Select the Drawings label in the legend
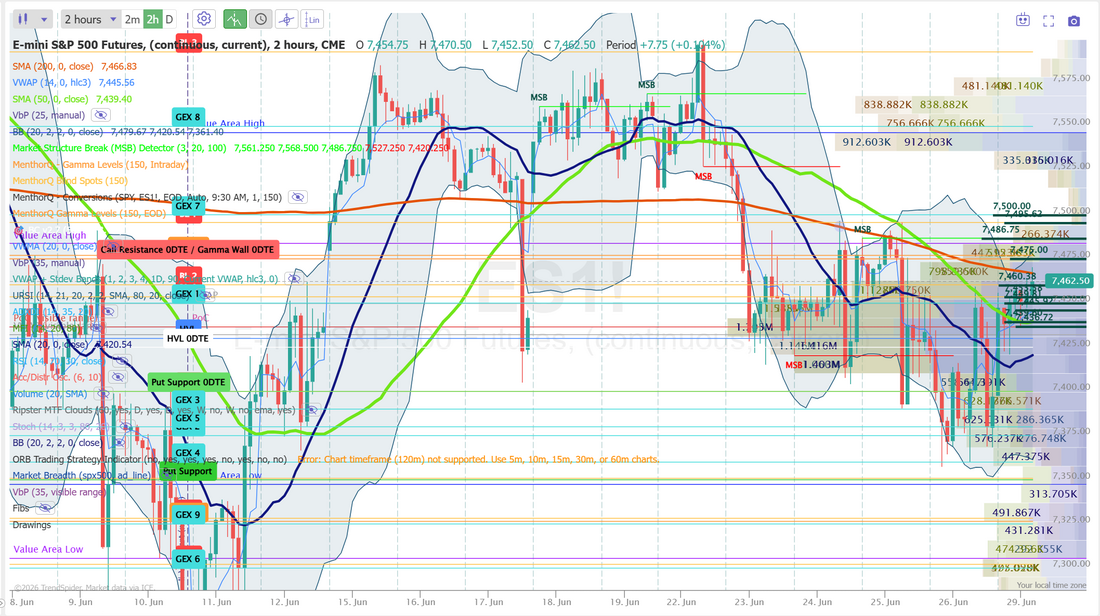 pos(32,525)
